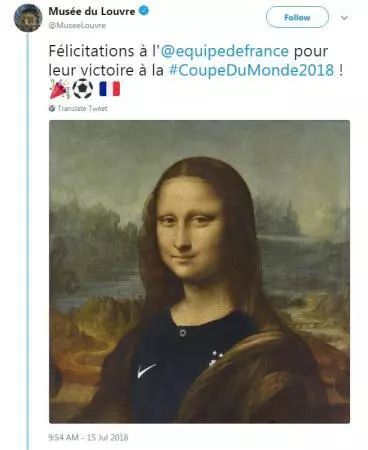Click the soccer ball emoji
This screenshot has height=450, width=368.
(x=83, y=89)
